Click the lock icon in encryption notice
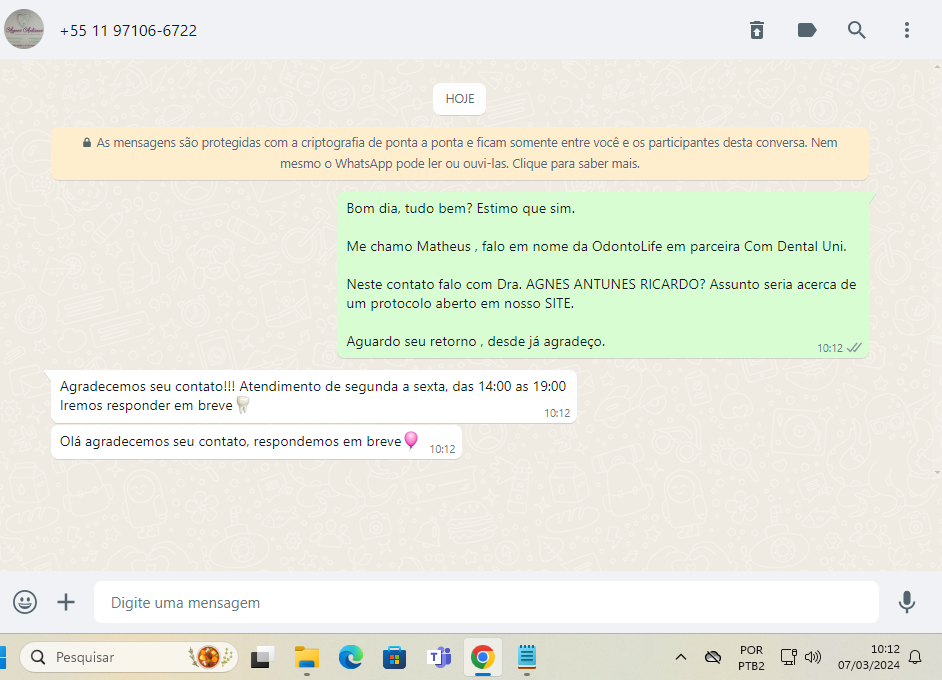The height and width of the screenshot is (680, 942). pyautogui.click(x=87, y=142)
